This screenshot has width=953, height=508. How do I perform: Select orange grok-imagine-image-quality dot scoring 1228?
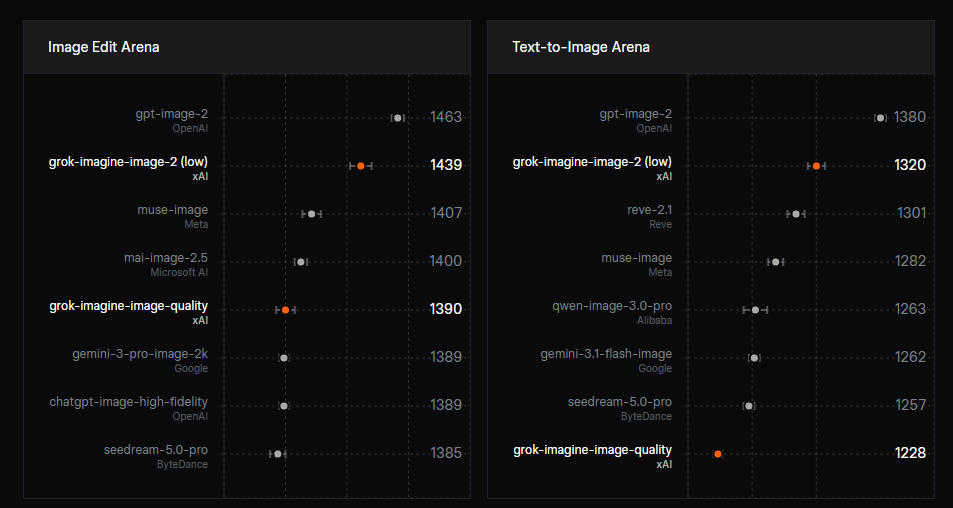[x=718, y=454]
